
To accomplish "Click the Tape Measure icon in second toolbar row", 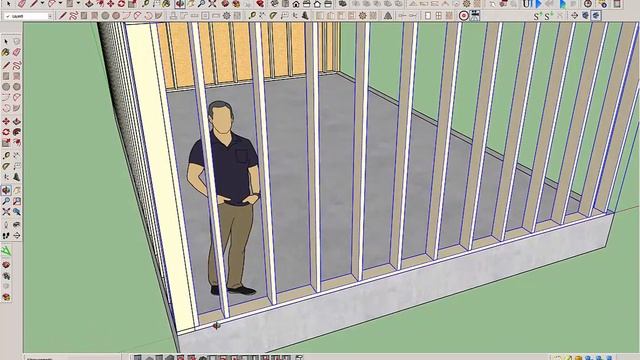I will coord(252,16).
